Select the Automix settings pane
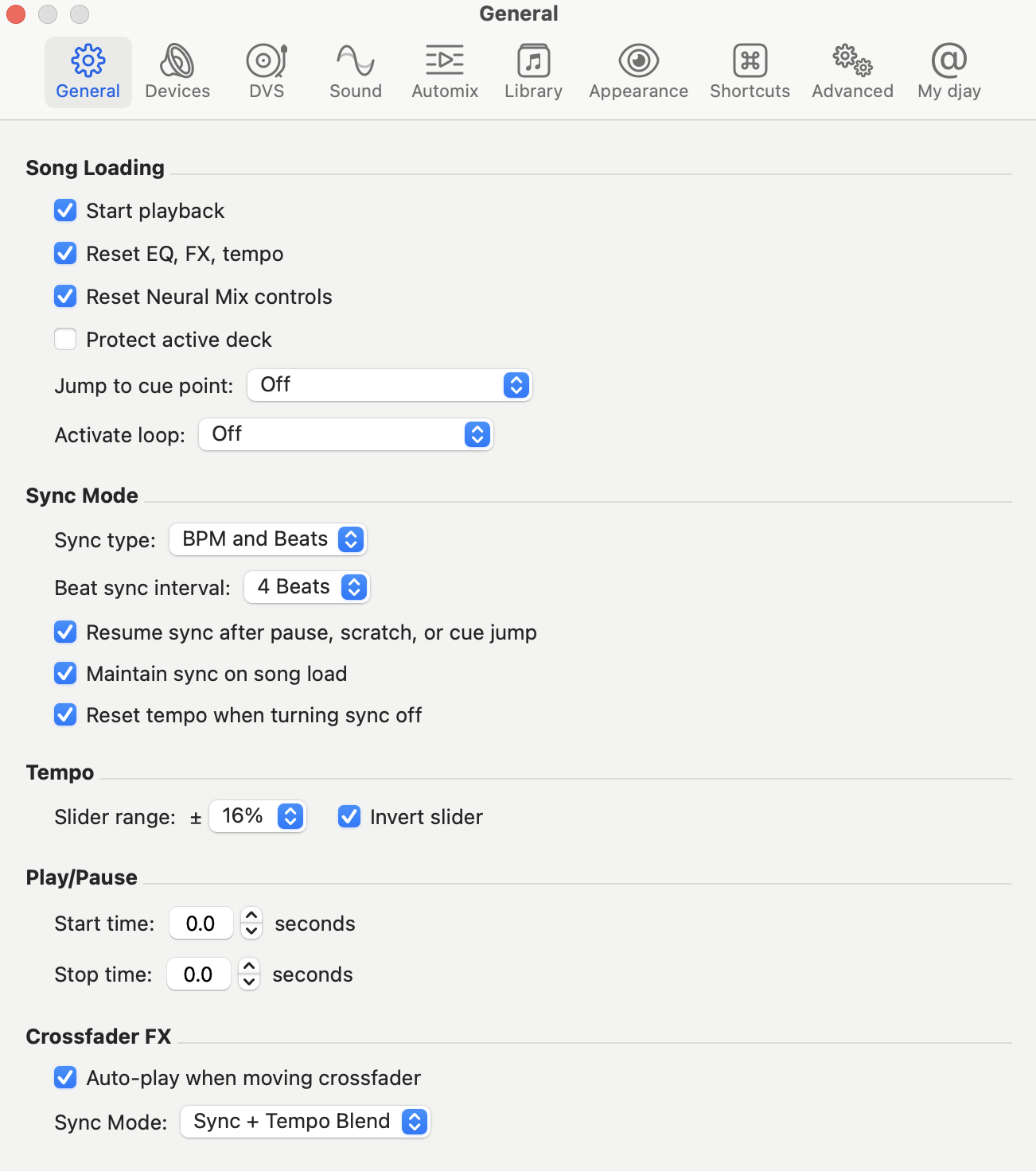This screenshot has height=1171, width=1036. tap(444, 72)
